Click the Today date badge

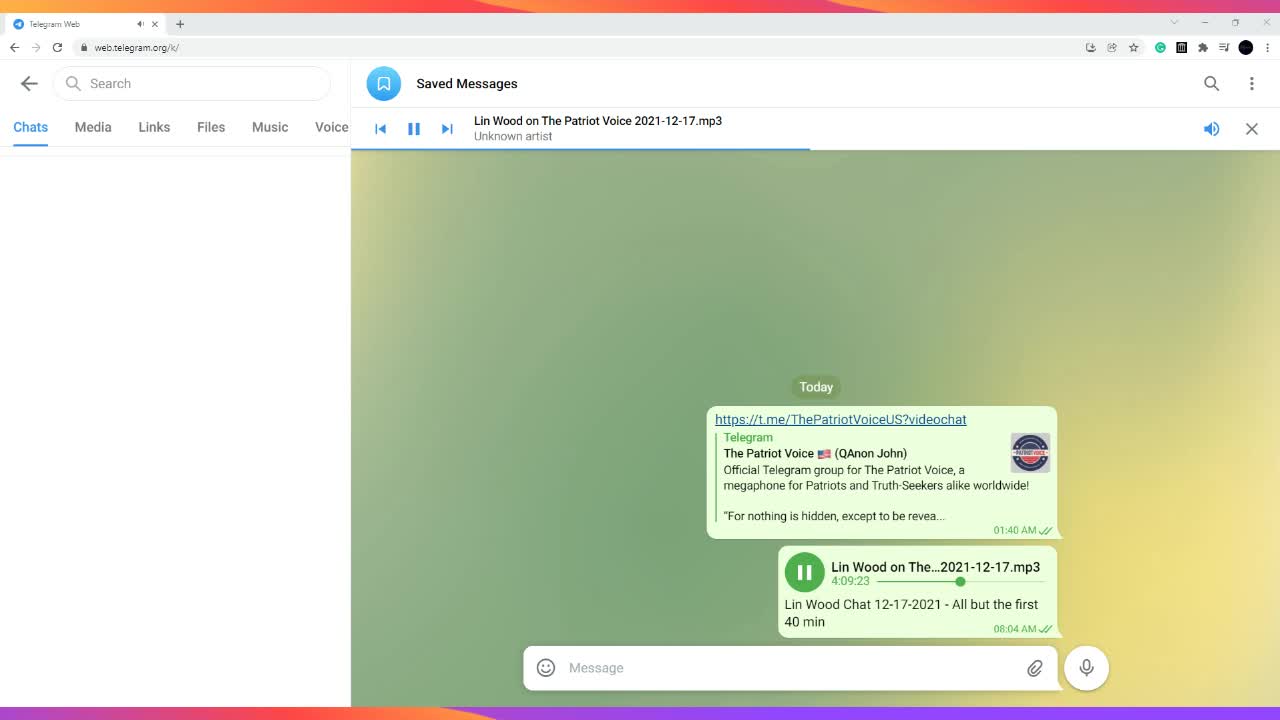coord(816,387)
